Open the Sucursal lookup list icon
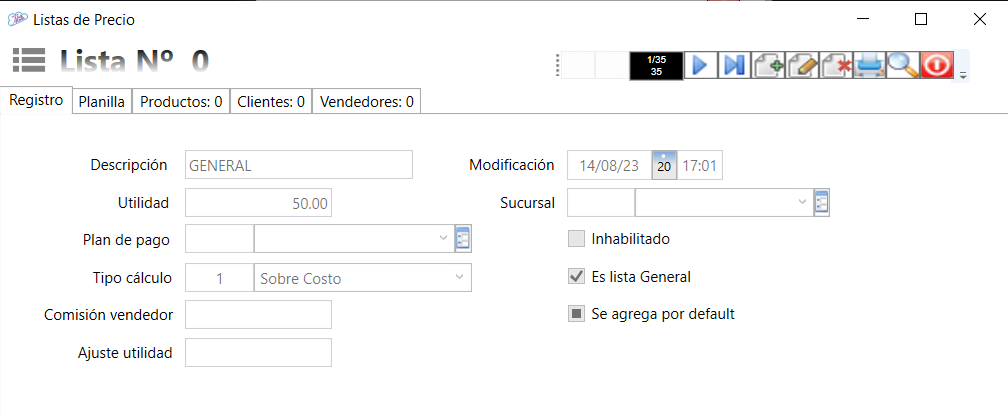 coord(822,203)
